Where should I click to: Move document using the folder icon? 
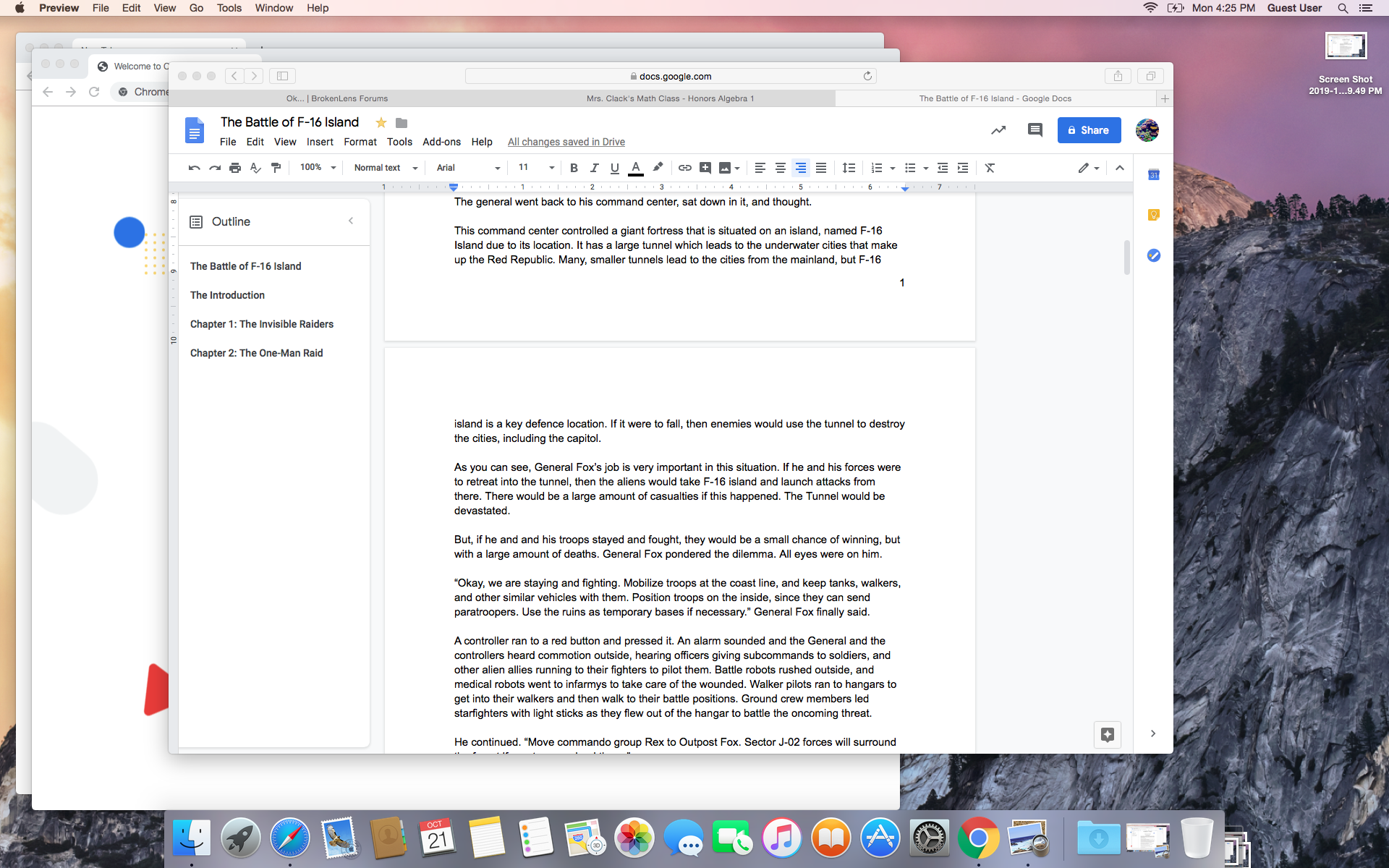[402, 123]
